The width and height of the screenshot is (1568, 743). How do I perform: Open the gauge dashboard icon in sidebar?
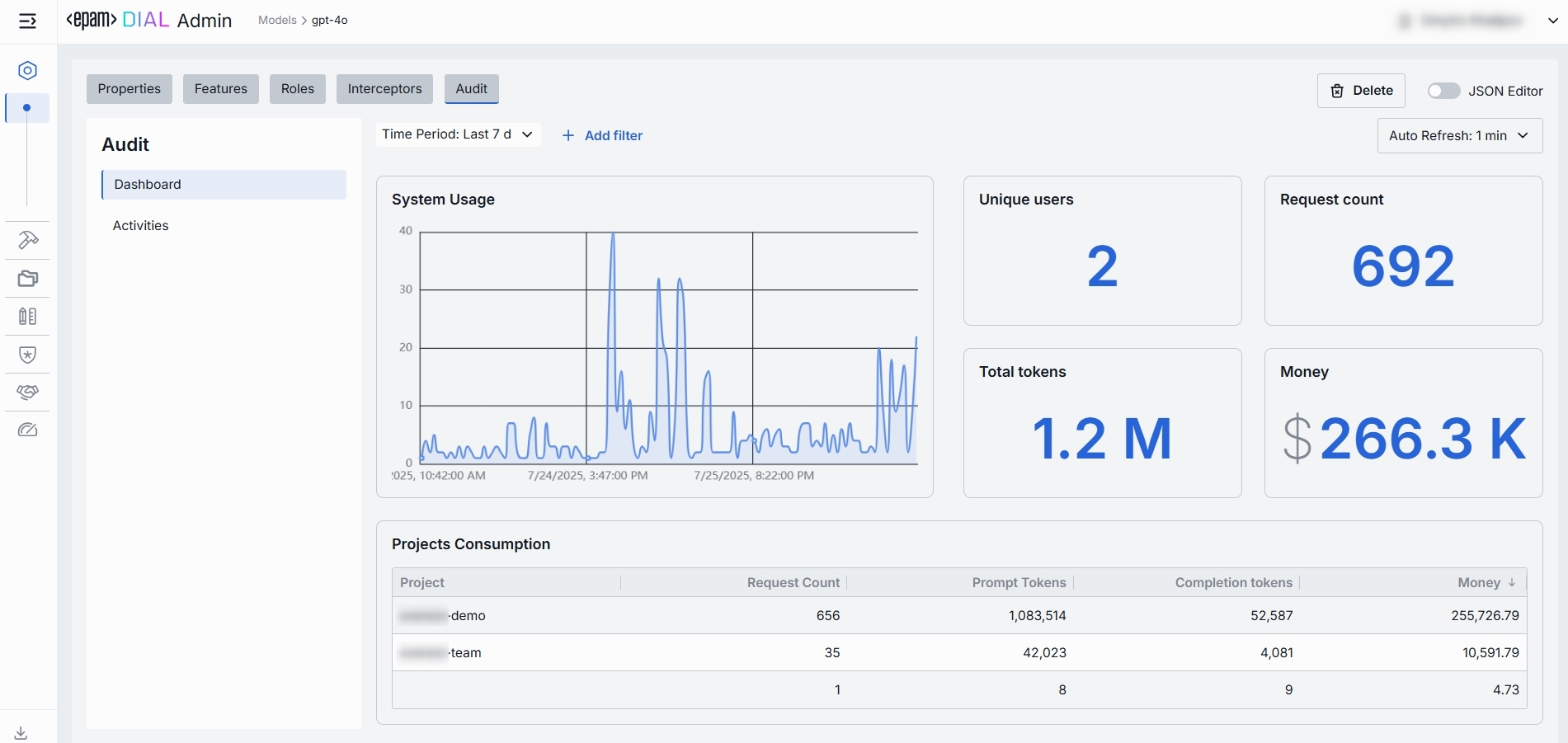[x=27, y=430]
